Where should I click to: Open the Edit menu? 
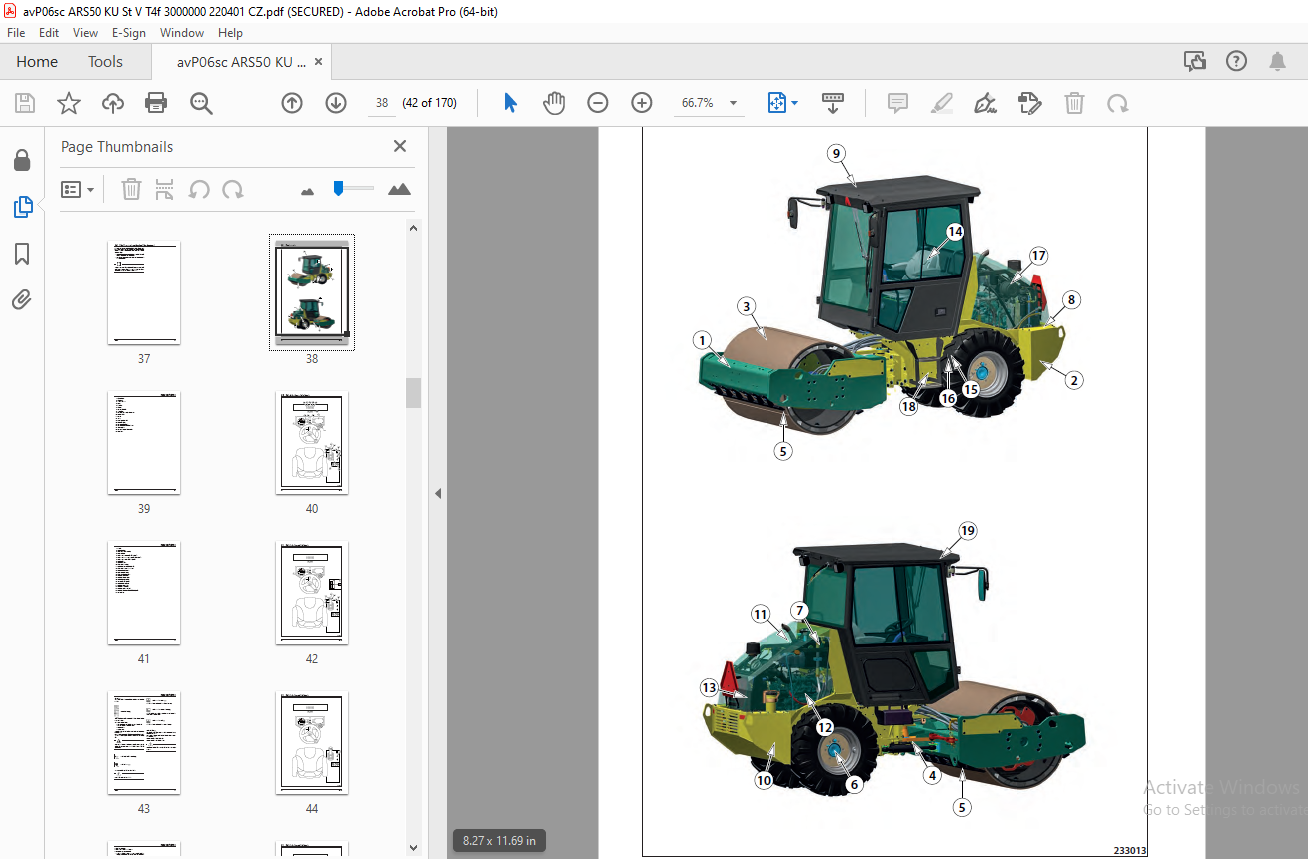click(x=49, y=33)
